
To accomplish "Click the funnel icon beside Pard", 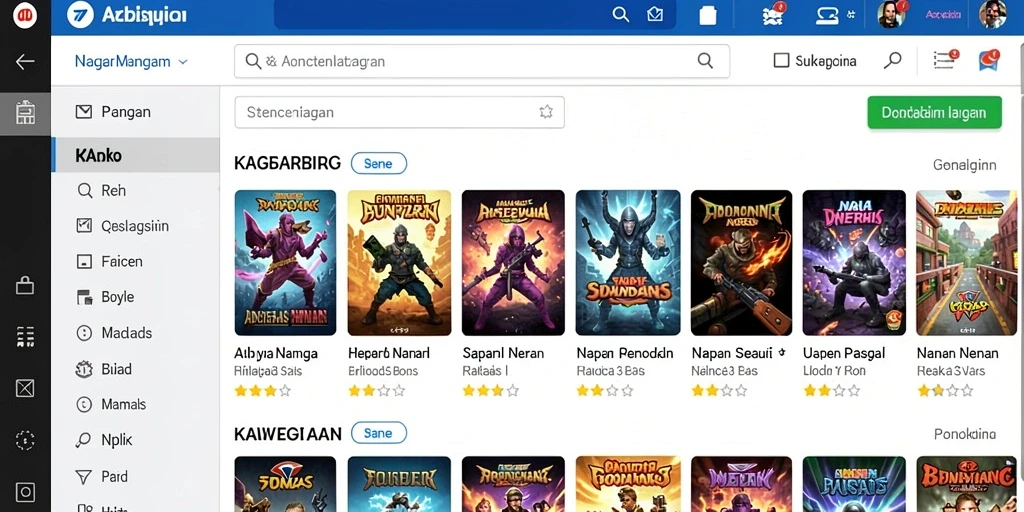I will pyautogui.click(x=84, y=477).
